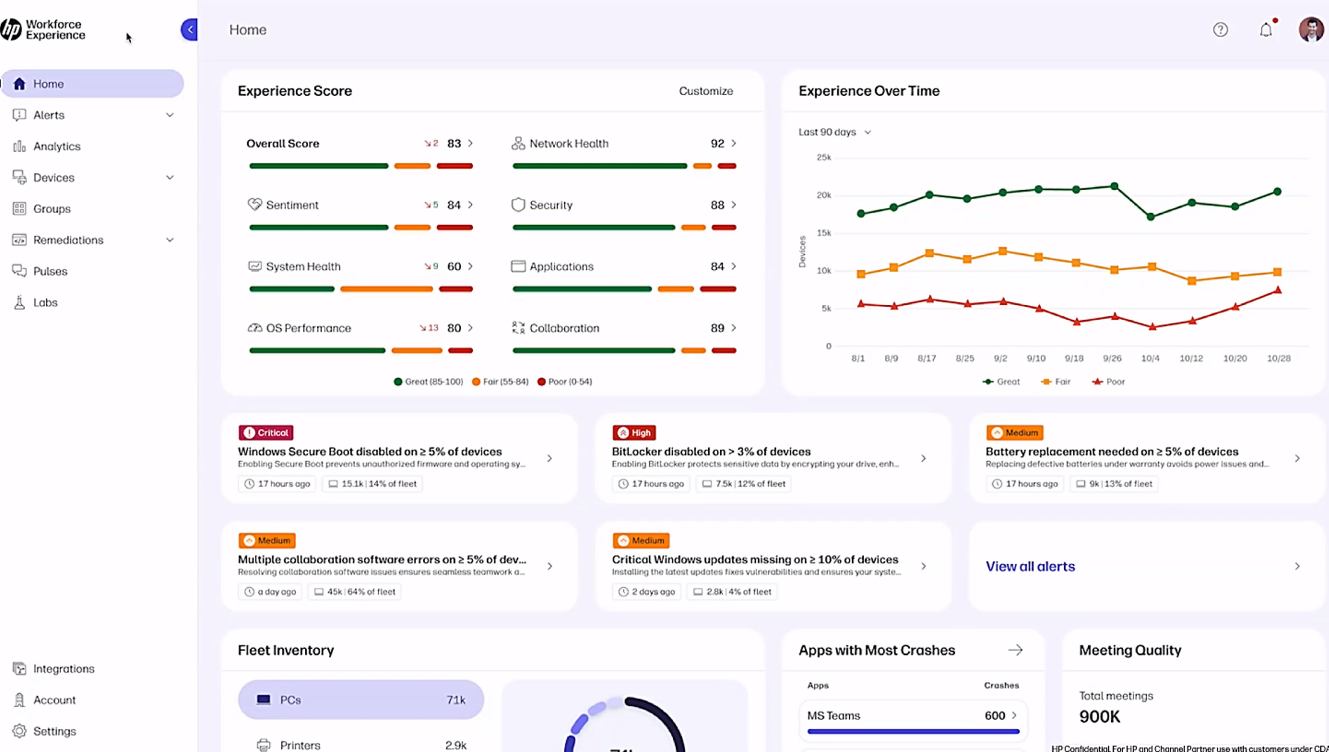
Task: Click the Analytics bar chart icon
Action: 19,146
